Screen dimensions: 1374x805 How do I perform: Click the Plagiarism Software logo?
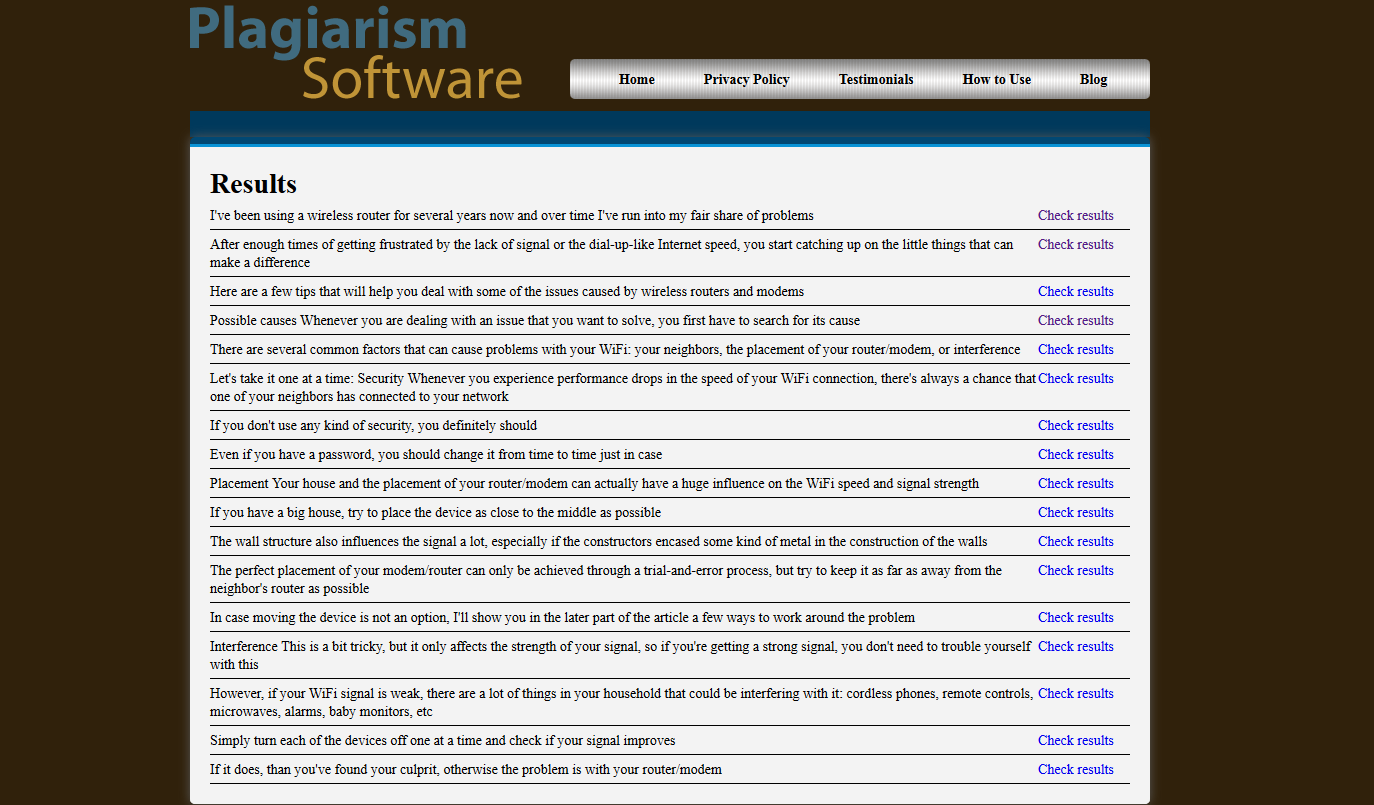point(356,53)
